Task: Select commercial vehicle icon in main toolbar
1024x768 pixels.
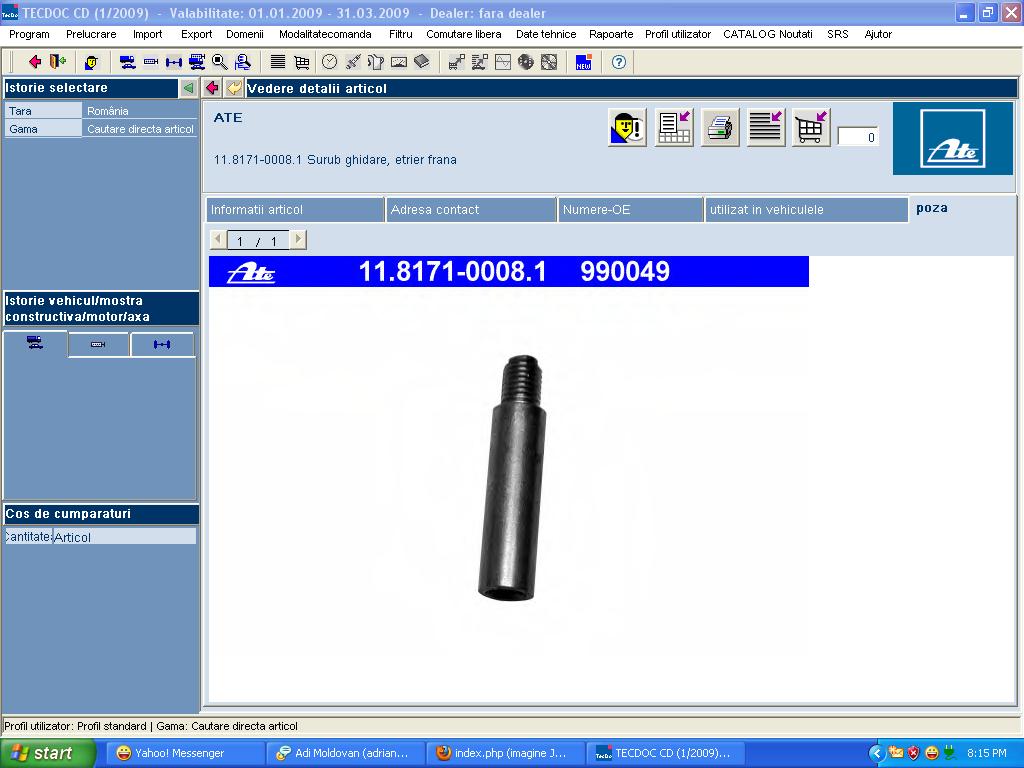Action: tap(197, 62)
